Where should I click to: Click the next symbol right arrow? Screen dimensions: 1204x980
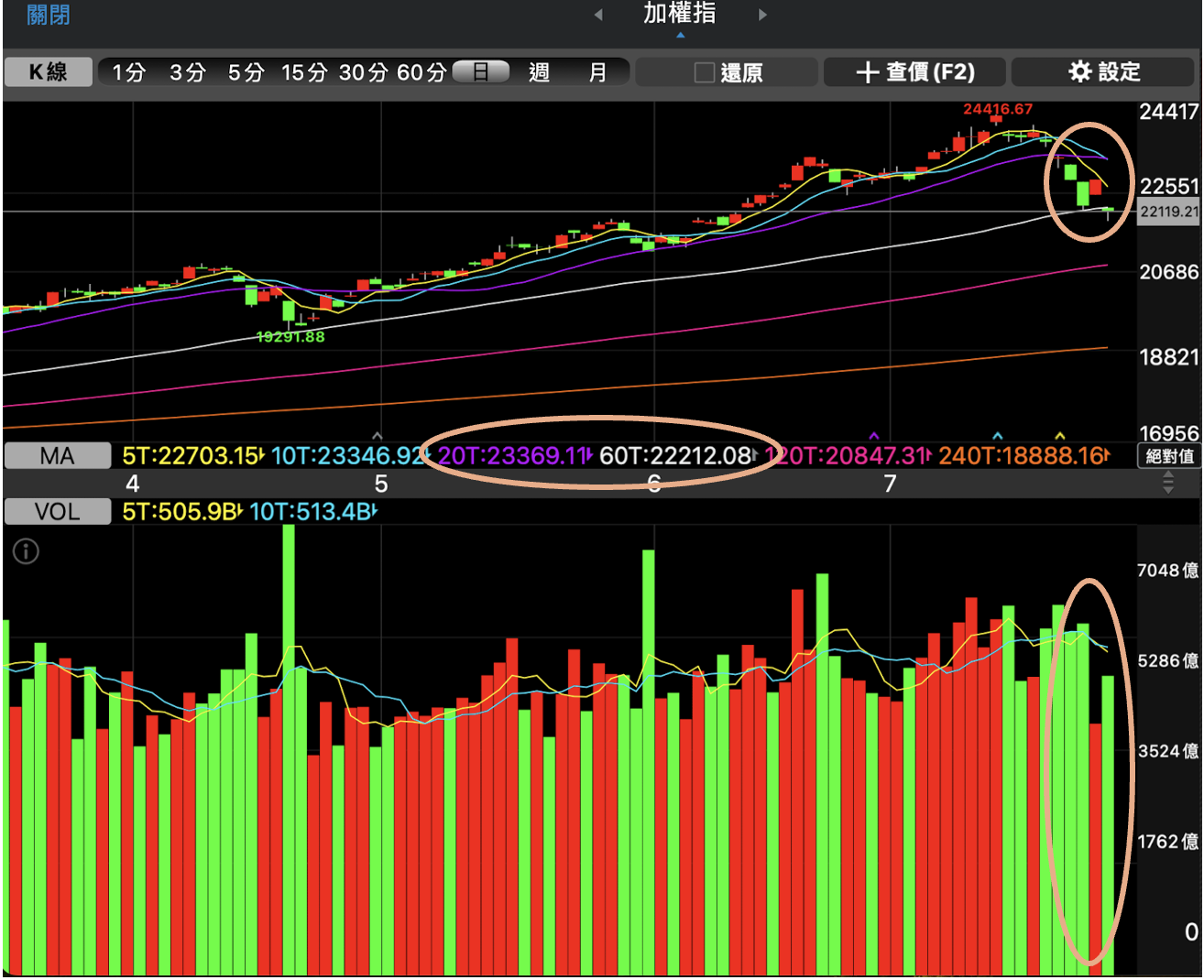(x=762, y=15)
